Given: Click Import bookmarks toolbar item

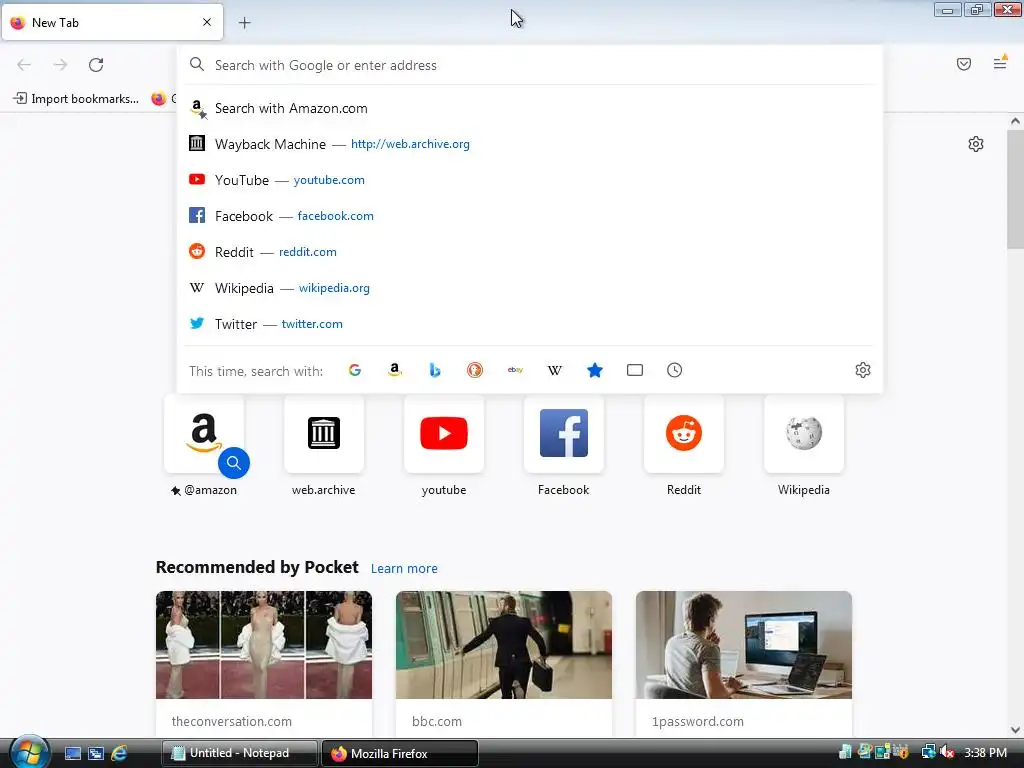Looking at the screenshot, I should tap(76, 99).
